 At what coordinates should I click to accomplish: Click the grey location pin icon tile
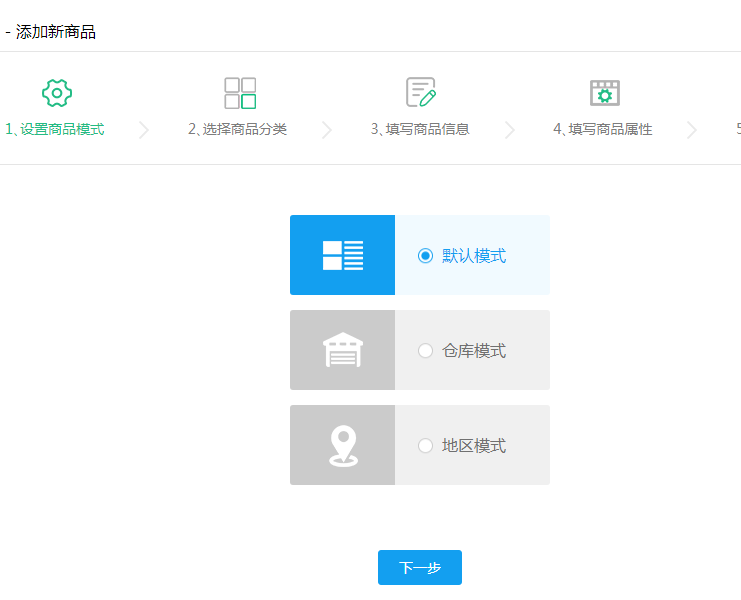[342, 445]
